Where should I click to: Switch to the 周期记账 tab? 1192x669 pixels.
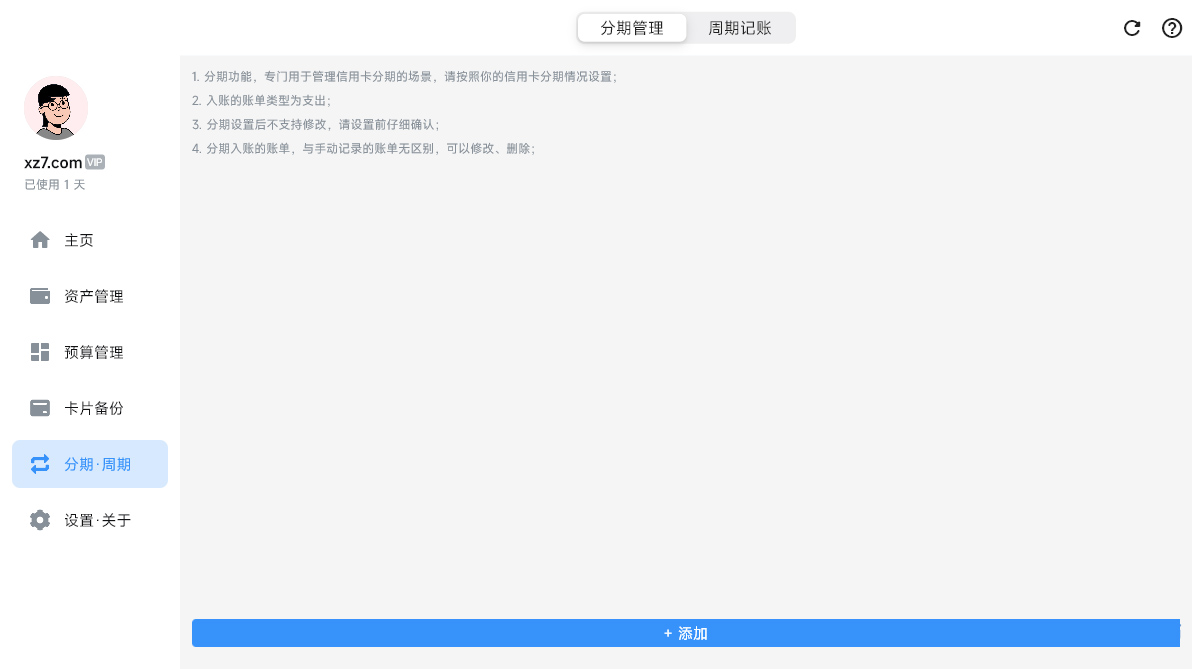740,28
